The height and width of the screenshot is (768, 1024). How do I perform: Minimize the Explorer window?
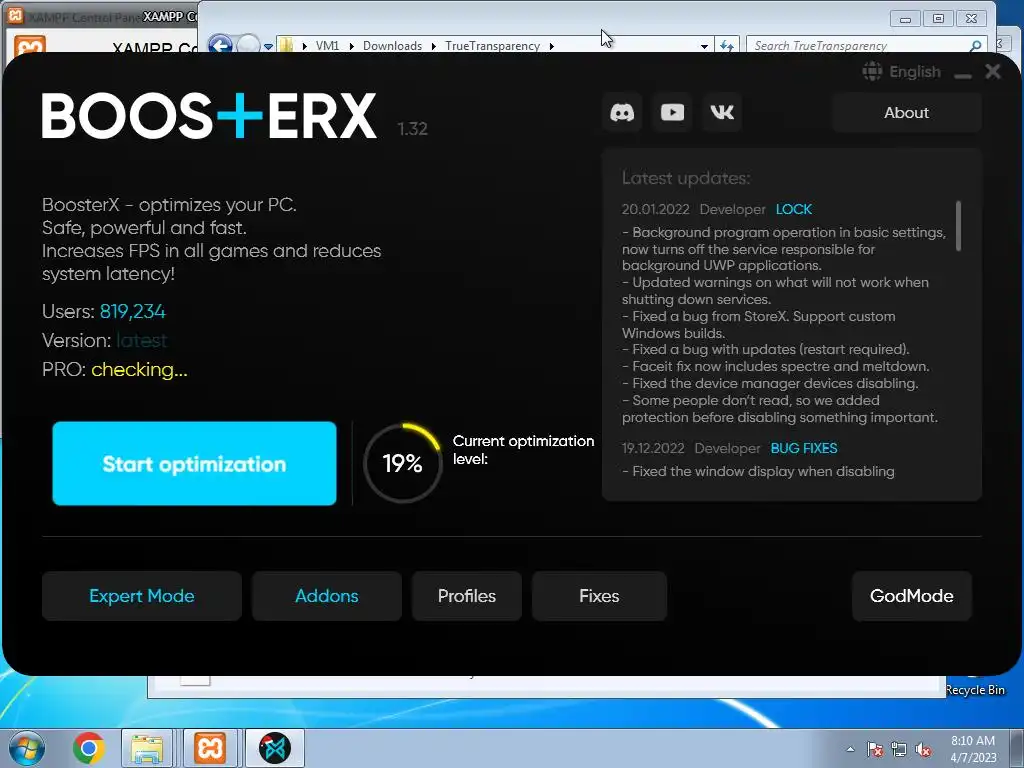905,18
